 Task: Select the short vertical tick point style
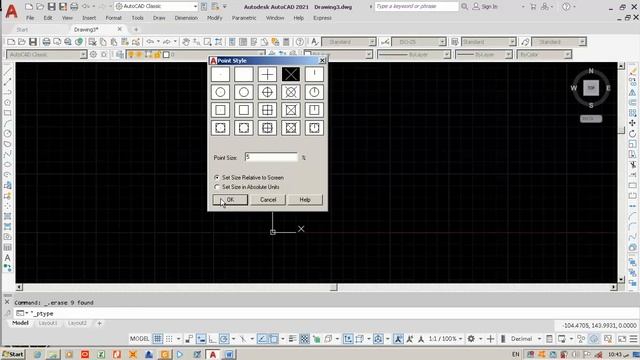click(x=314, y=74)
